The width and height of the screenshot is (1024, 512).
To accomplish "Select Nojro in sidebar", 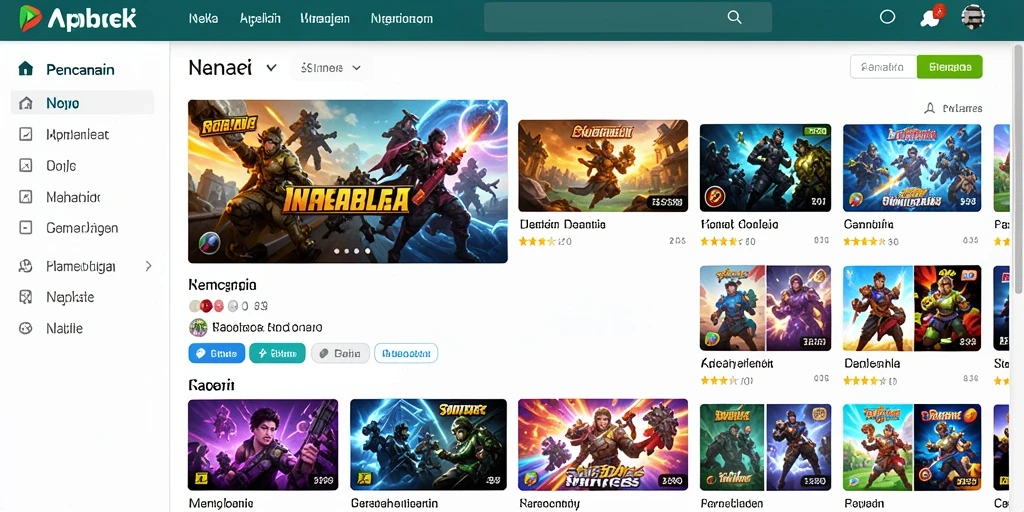I will [82, 103].
